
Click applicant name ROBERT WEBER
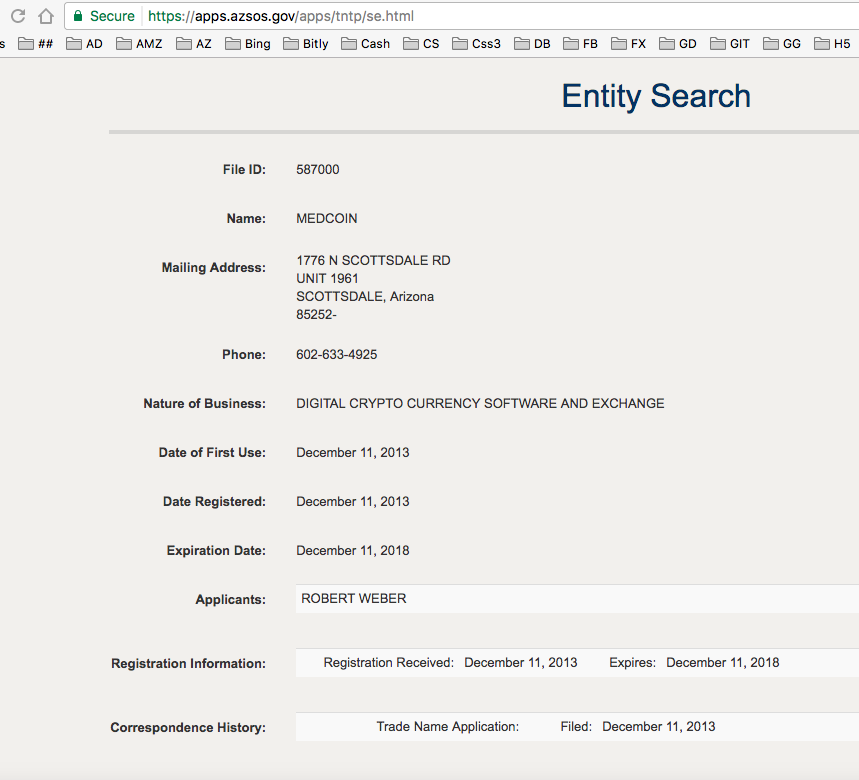(354, 599)
